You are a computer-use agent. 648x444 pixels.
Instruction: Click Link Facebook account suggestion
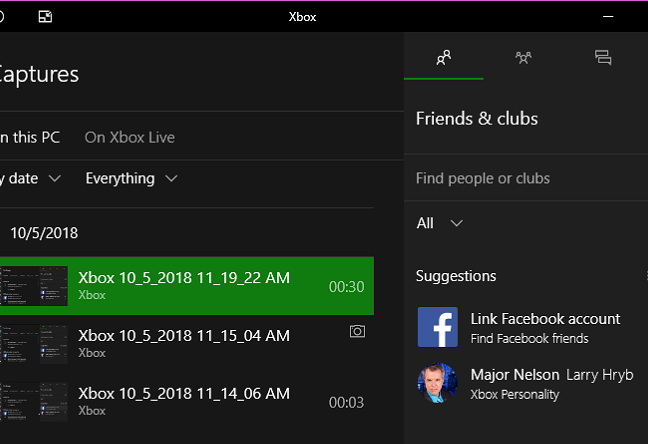tap(545, 319)
